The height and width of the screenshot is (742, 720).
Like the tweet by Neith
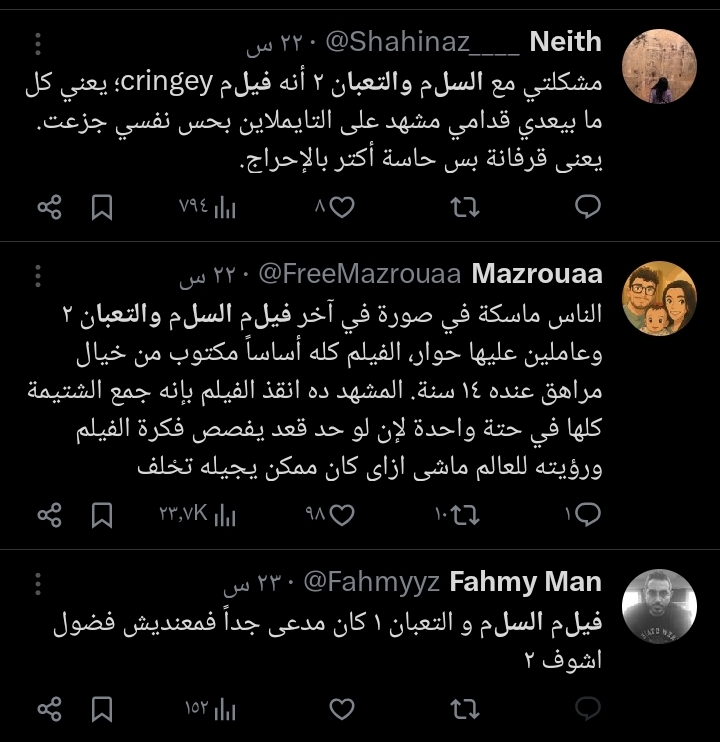pos(342,207)
